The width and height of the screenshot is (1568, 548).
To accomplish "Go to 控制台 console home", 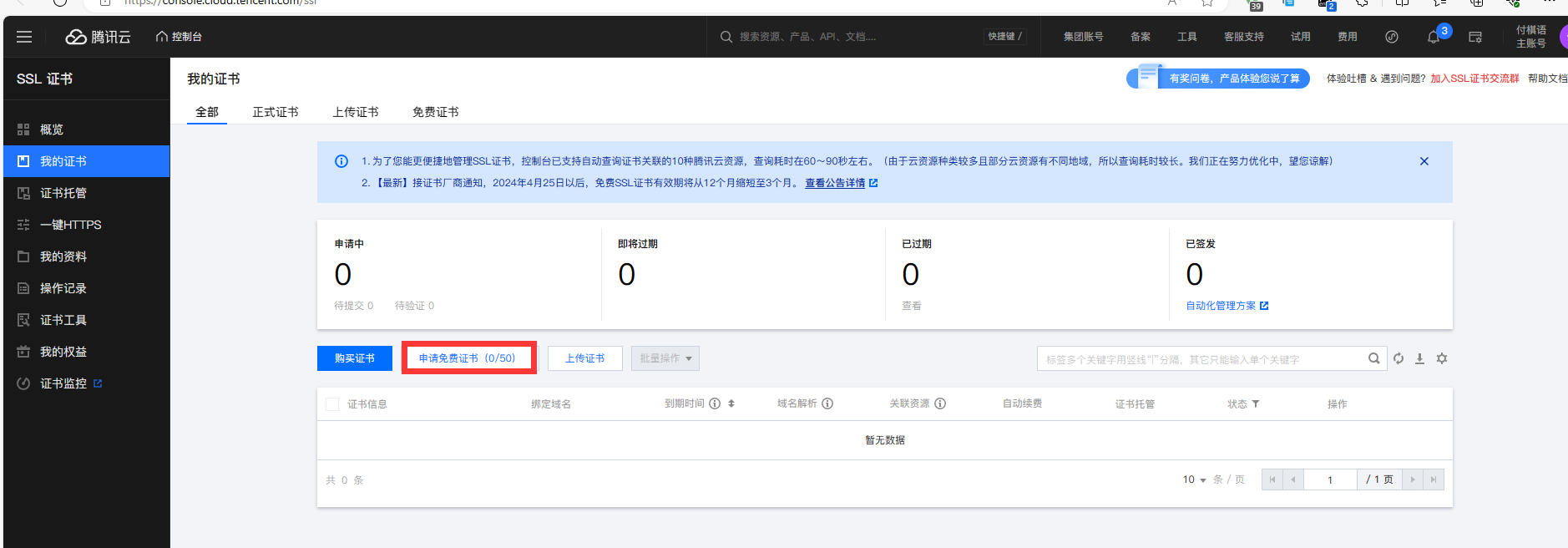I will pyautogui.click(x=179, y=37).
